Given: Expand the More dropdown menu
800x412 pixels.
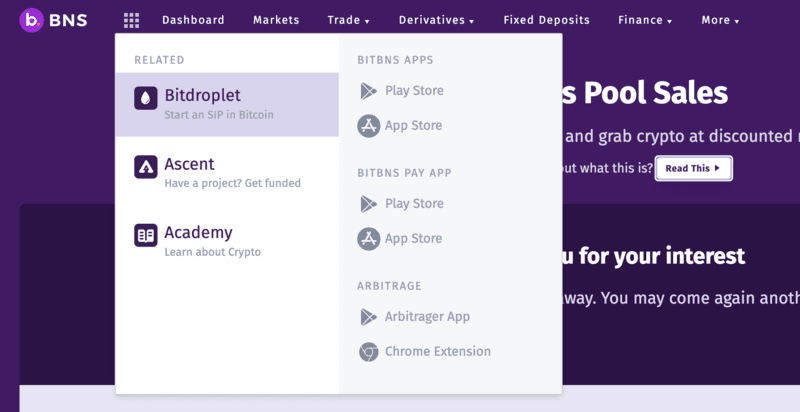Looking at the screenshot, I should click(x=720, y=20).
